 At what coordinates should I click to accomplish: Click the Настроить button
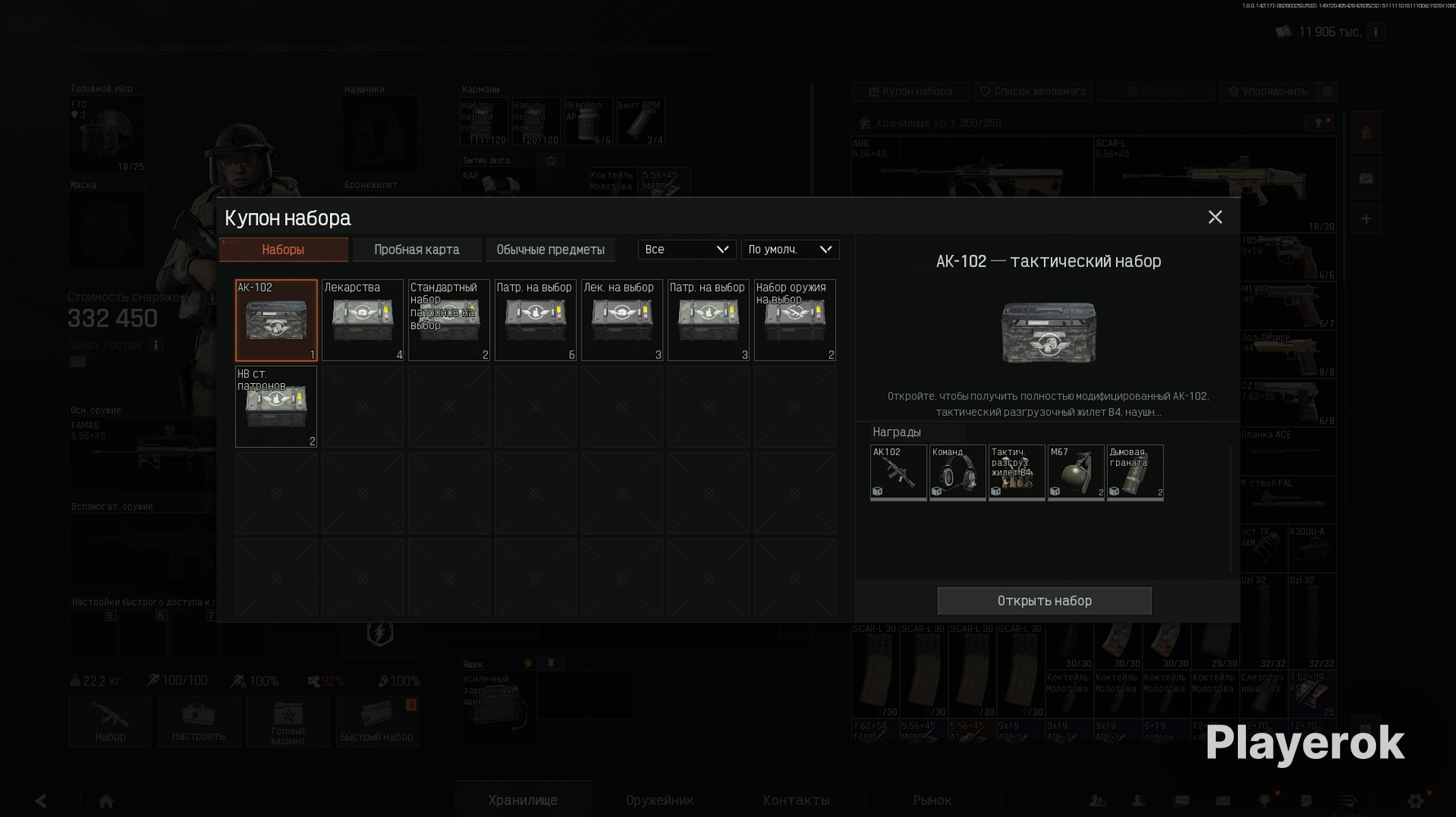coord(199,721)
